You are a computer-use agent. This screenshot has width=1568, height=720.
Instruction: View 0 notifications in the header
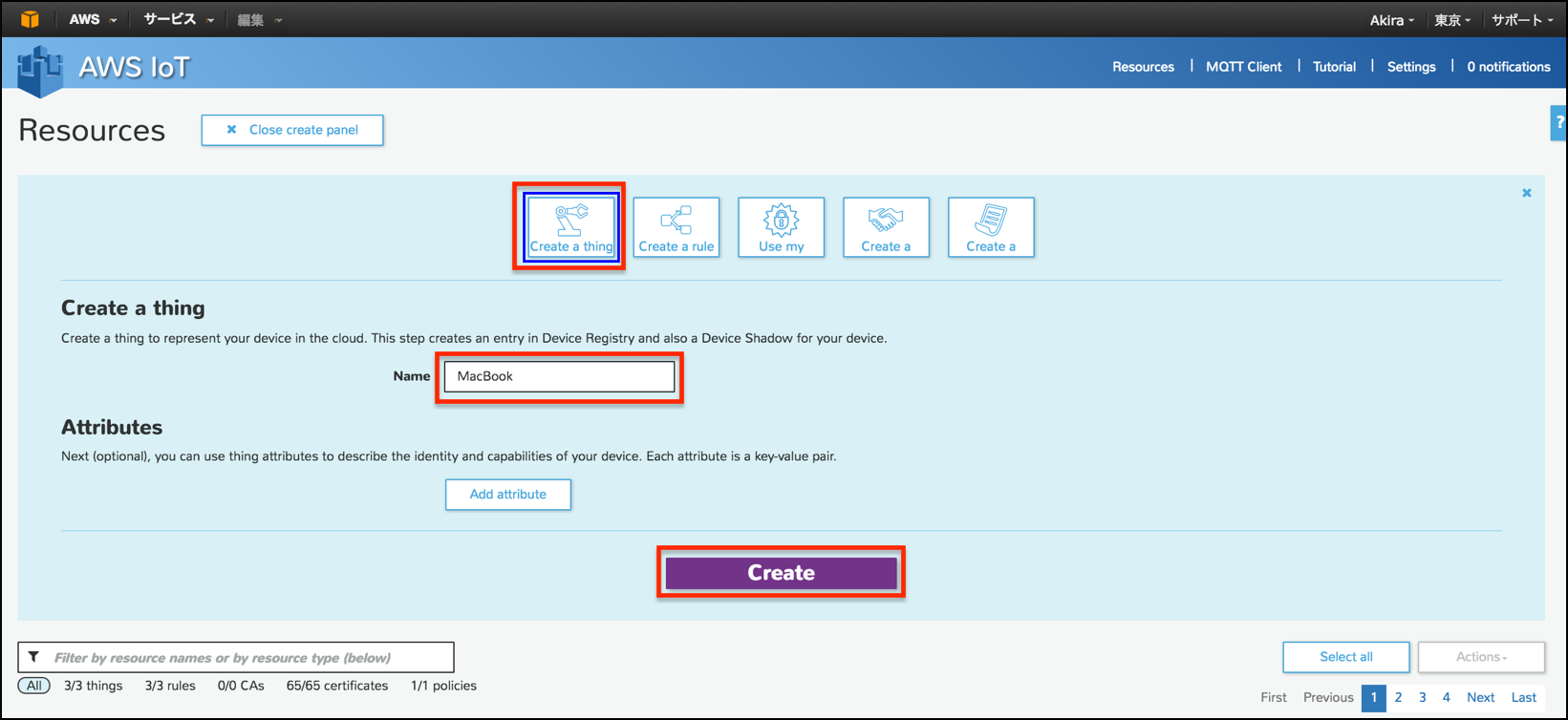pos(1509,67)
